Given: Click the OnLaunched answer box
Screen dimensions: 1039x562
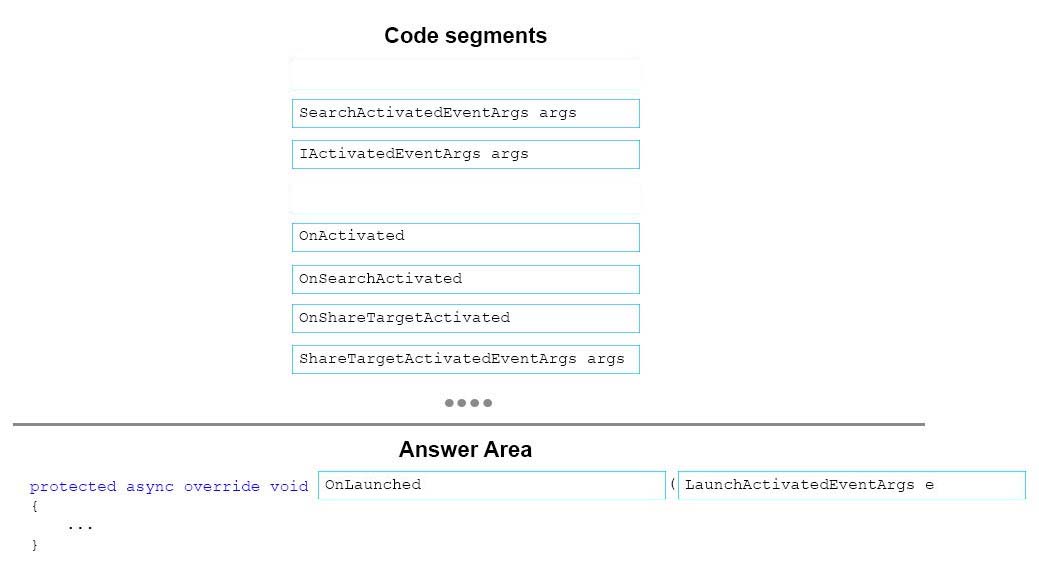Looking at the screenshot, I should tap(492, 485).
